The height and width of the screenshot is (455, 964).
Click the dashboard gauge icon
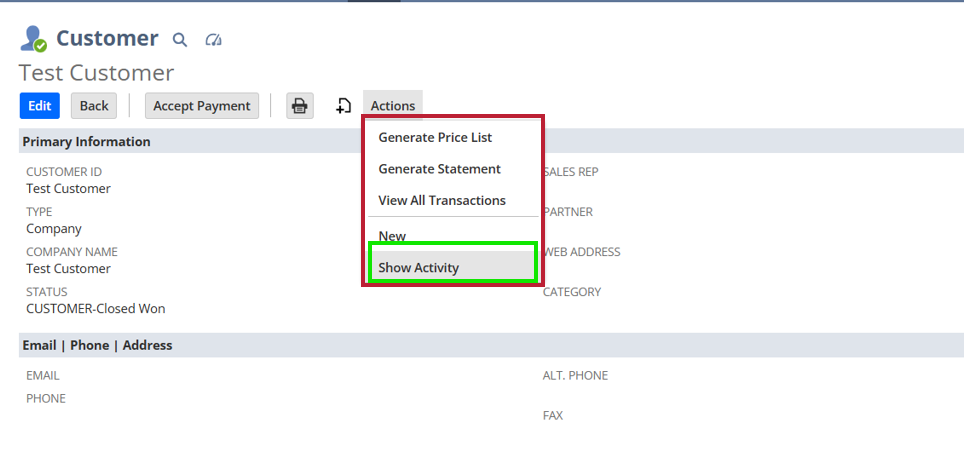click(x=212, y=40)
